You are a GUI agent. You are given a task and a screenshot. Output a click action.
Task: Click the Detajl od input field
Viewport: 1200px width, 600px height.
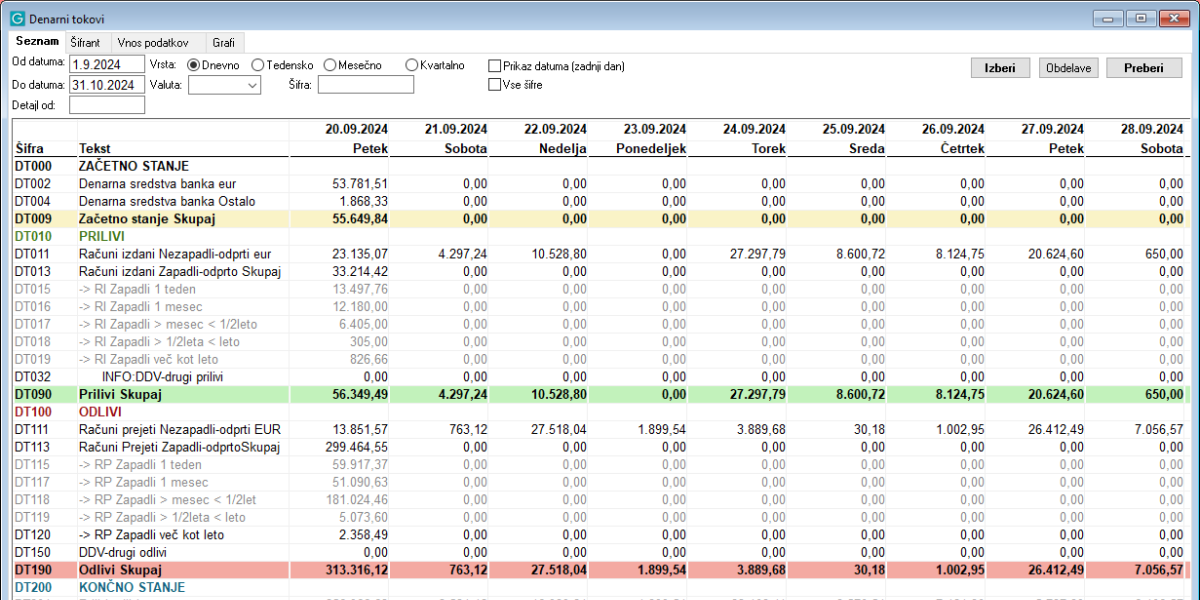click(x=107, y=105)
